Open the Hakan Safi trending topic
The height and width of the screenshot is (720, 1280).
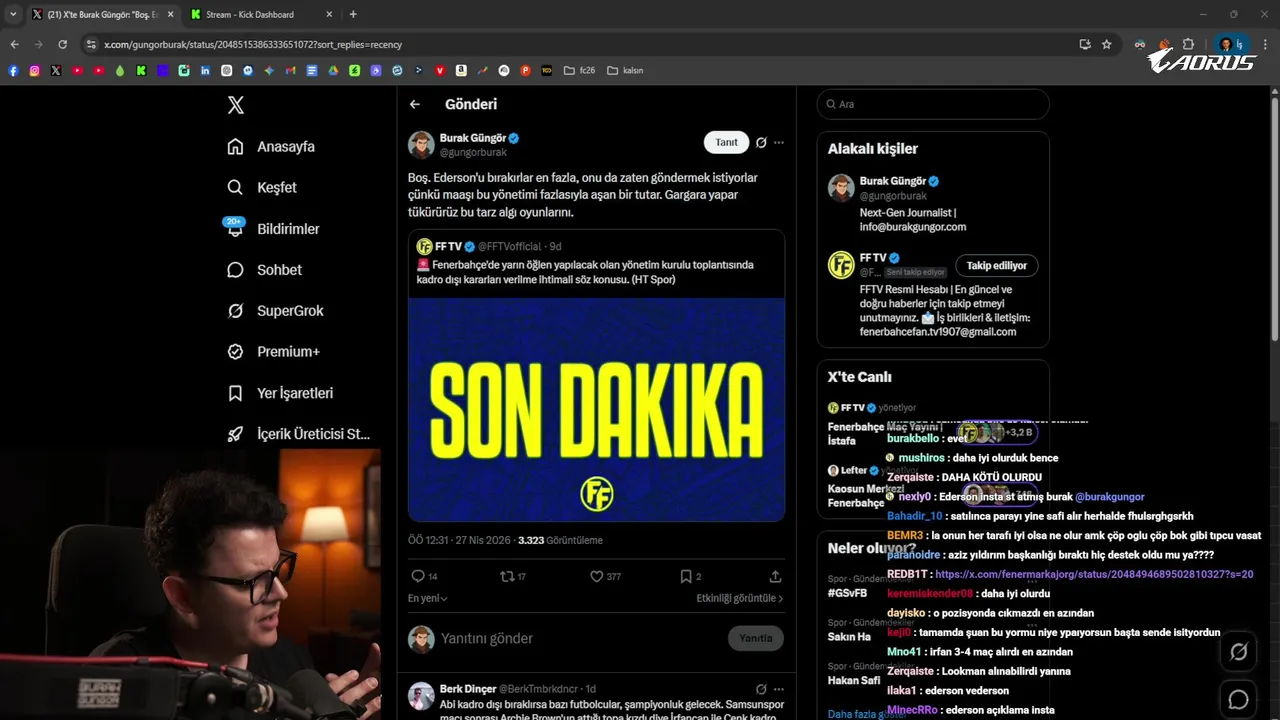coord(853,680)
